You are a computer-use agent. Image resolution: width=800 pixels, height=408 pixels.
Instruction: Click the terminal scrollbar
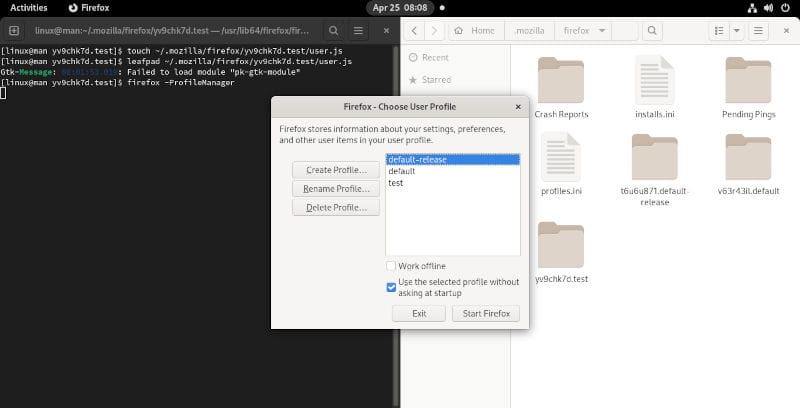pyautogui.click(x=396, y=224)
